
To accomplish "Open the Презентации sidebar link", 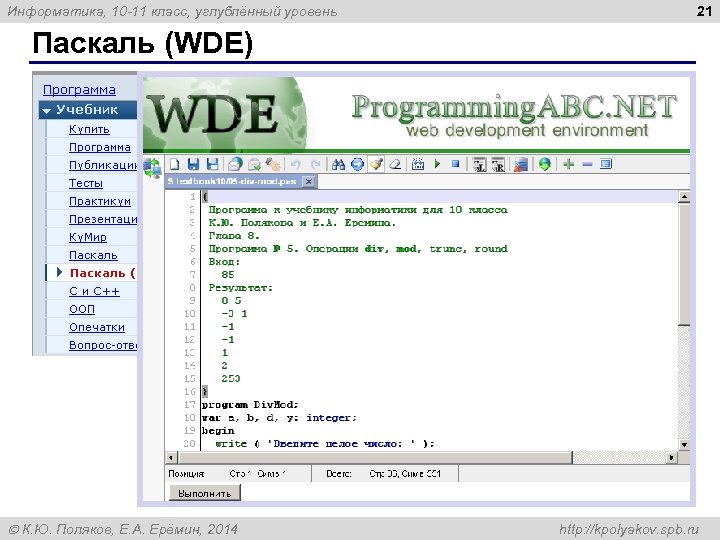I will [103, 219].
